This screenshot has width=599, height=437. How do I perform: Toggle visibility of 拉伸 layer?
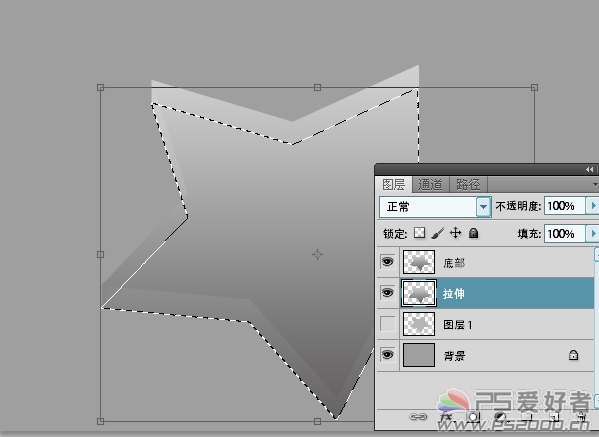[x=388, y=293]
